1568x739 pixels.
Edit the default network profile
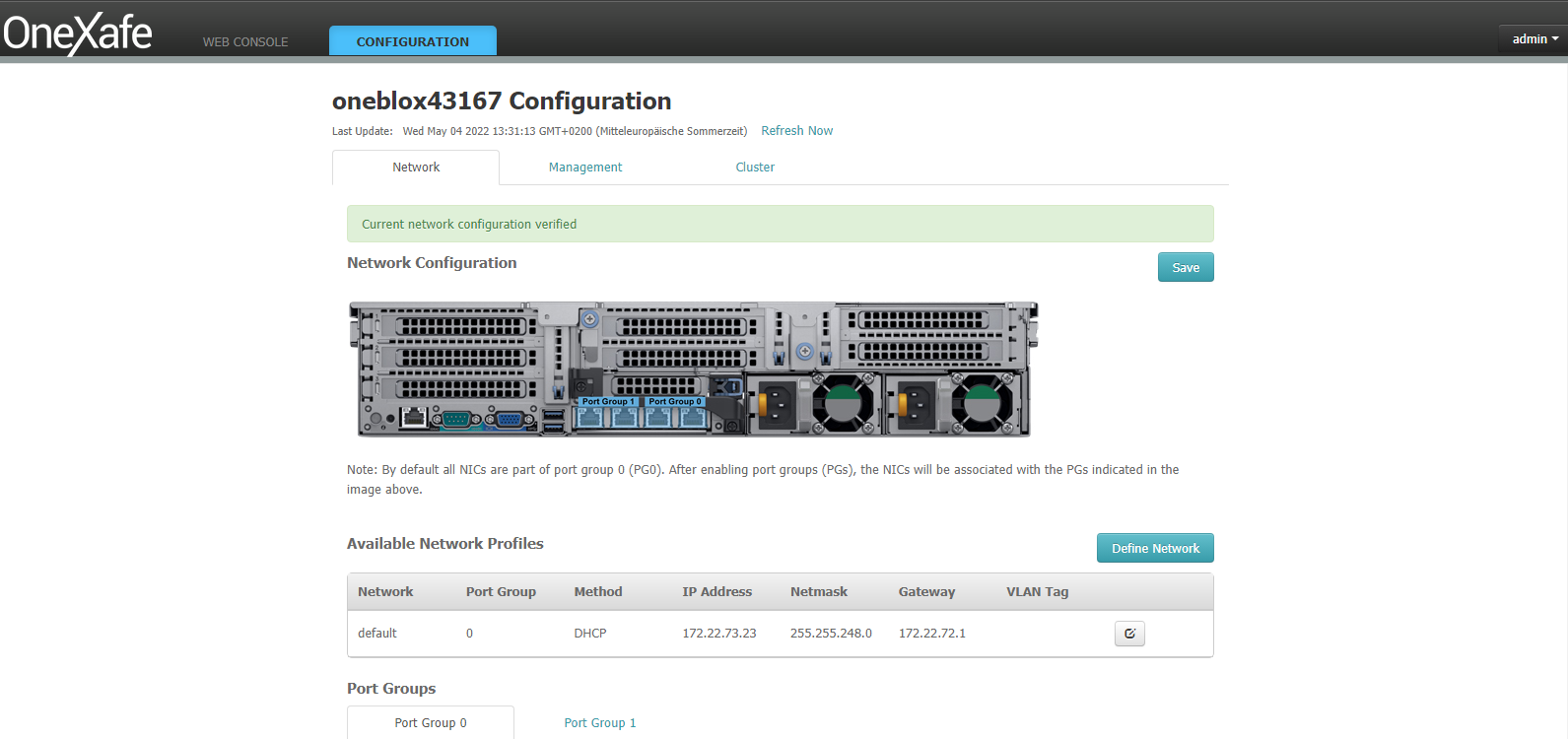point(1129,634)
